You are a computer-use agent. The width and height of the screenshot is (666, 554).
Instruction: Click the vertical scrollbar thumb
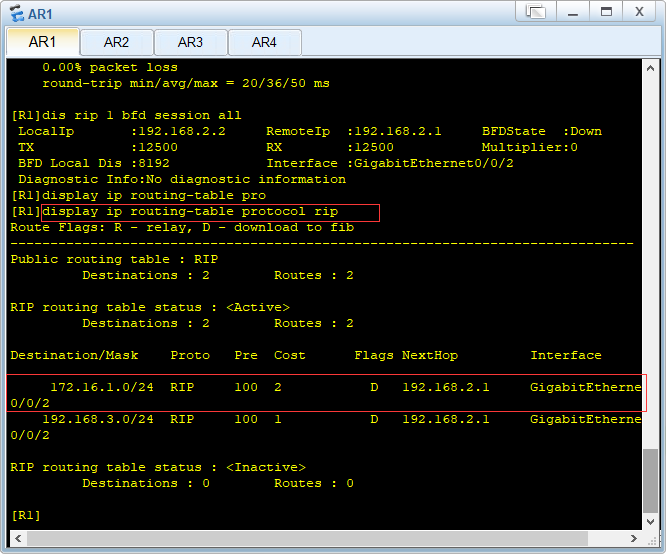(650, 481)
